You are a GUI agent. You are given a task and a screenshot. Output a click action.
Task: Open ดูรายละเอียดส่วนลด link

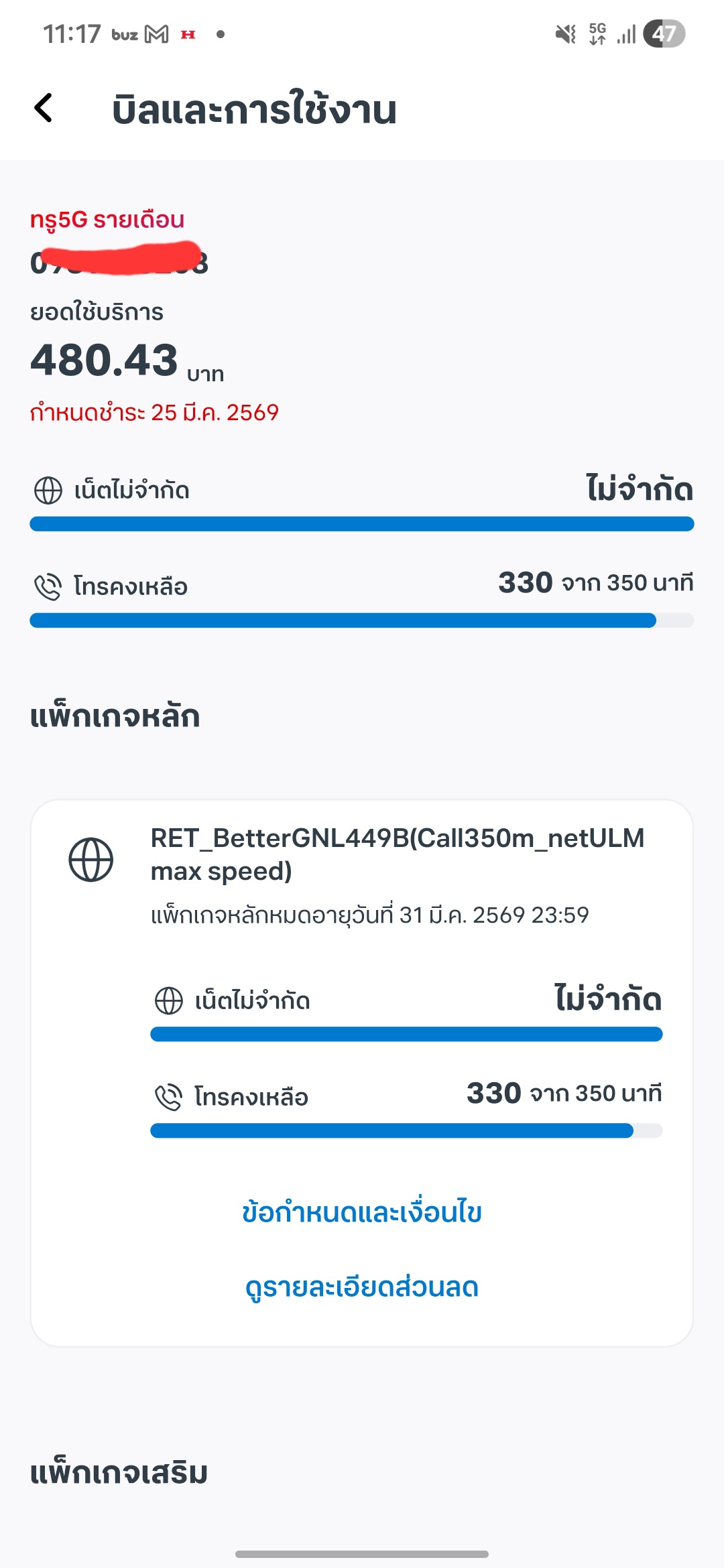pos(362,1287)
